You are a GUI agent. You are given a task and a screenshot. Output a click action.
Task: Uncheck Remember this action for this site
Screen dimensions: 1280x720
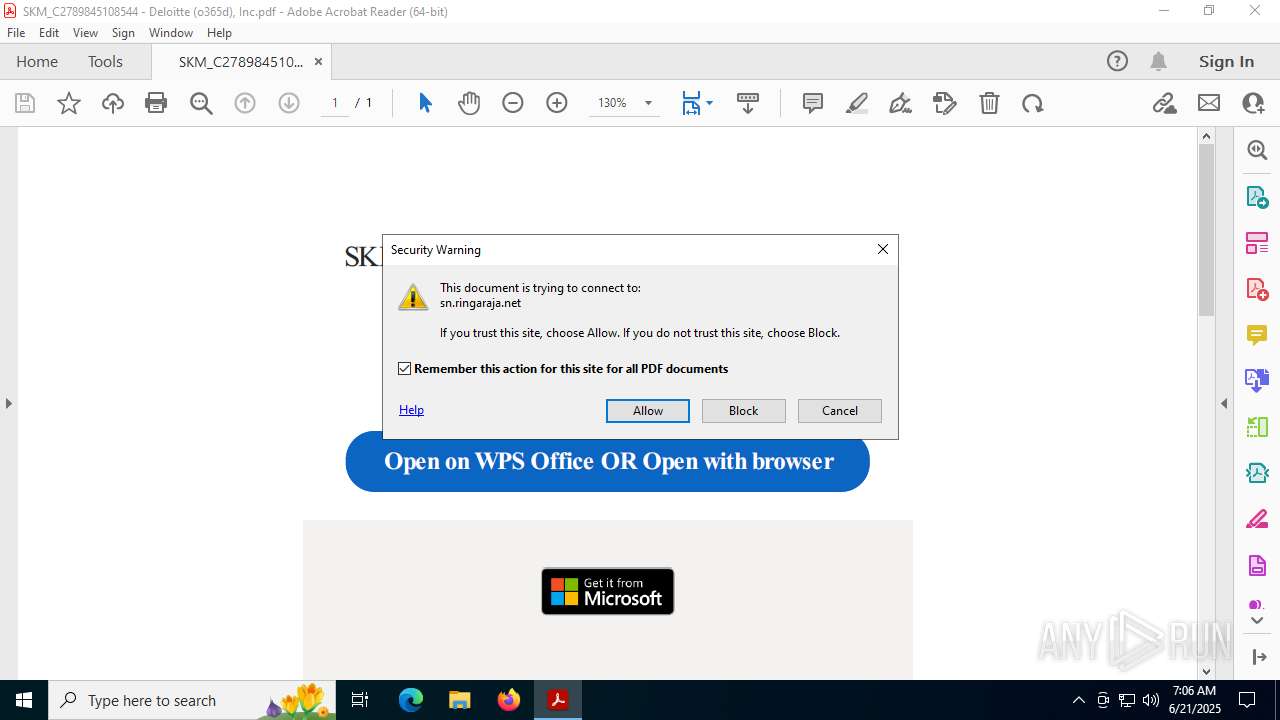tap(404, 369)
